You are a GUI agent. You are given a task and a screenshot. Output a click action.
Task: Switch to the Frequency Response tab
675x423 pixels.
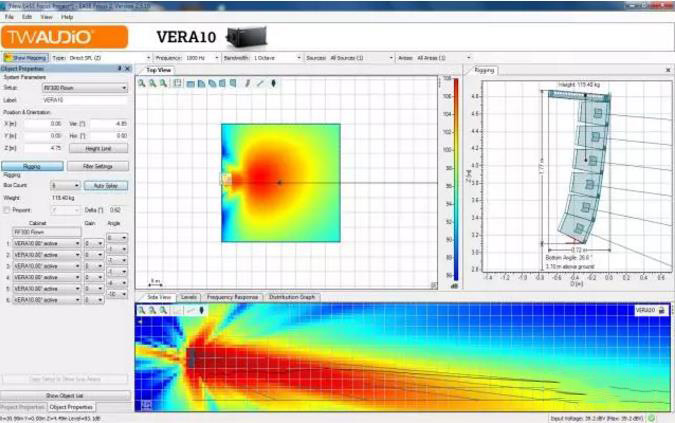click(232, 297)
